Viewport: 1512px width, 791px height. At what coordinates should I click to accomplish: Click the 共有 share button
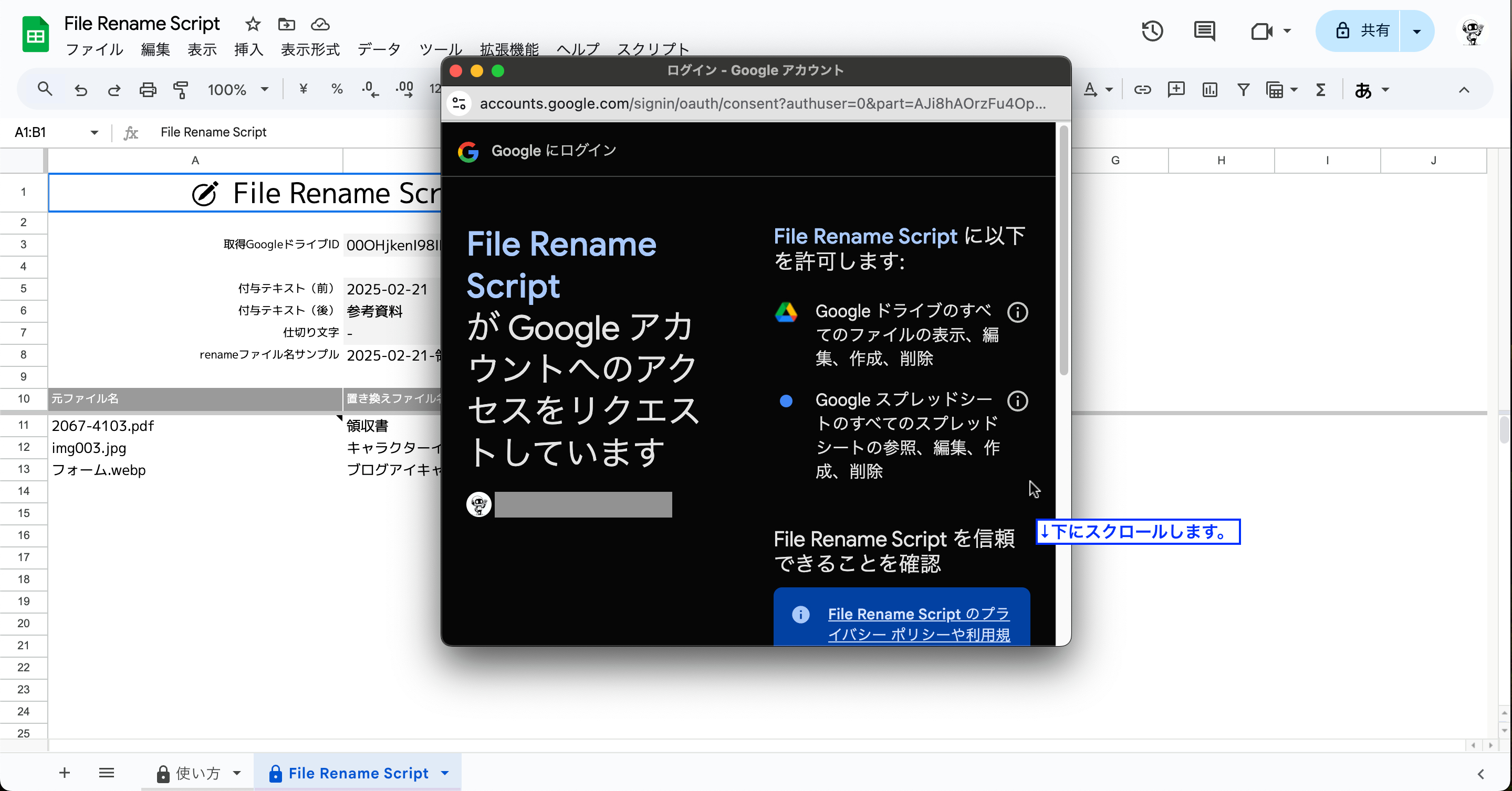click(x=1357, y=31)
